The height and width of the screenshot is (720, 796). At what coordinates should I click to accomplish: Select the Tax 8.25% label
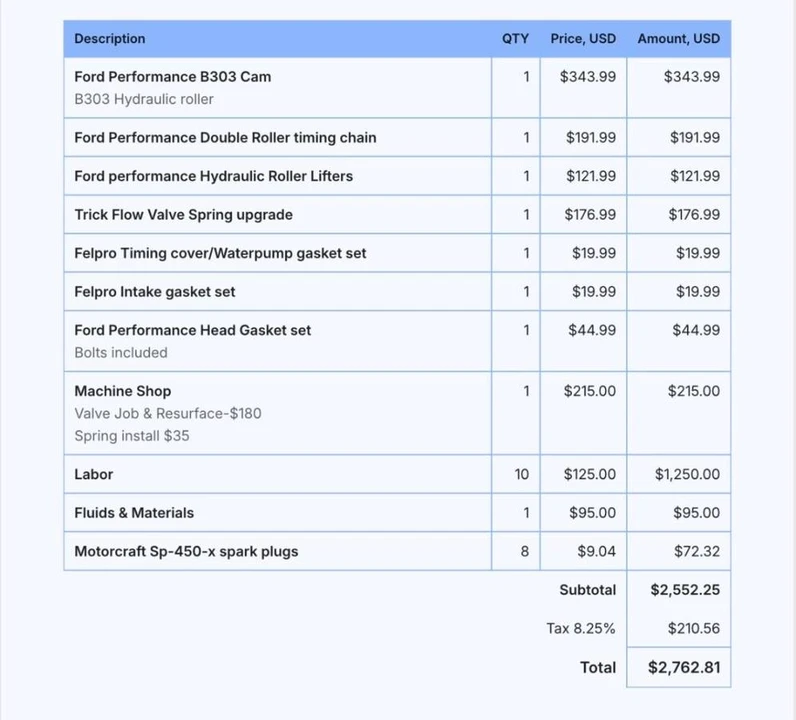coord(581,629)
